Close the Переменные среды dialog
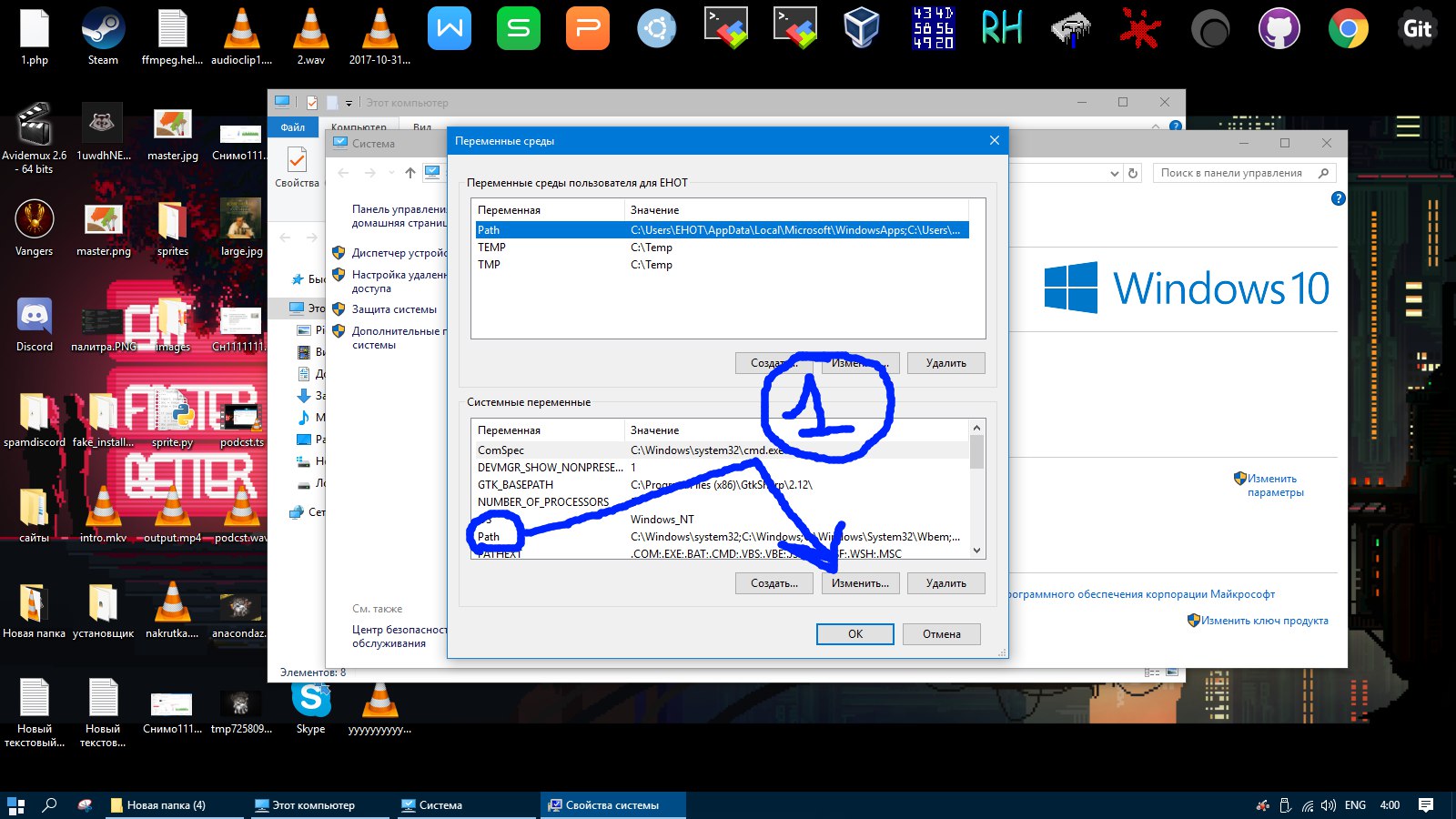Image resolution: width=1456 pixels, height=819 pixels. coord(994,140)
